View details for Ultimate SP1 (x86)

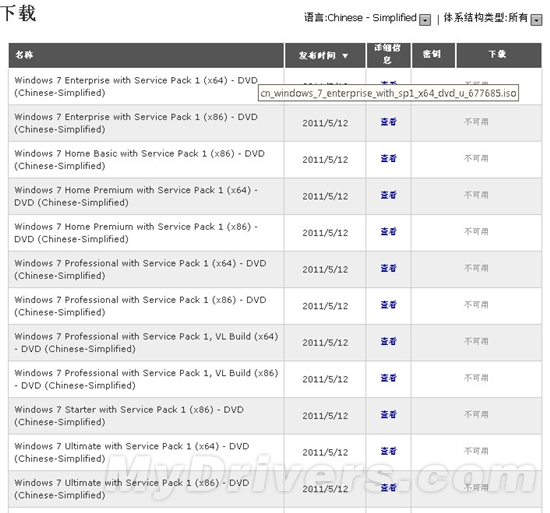(x=389, y=487)
